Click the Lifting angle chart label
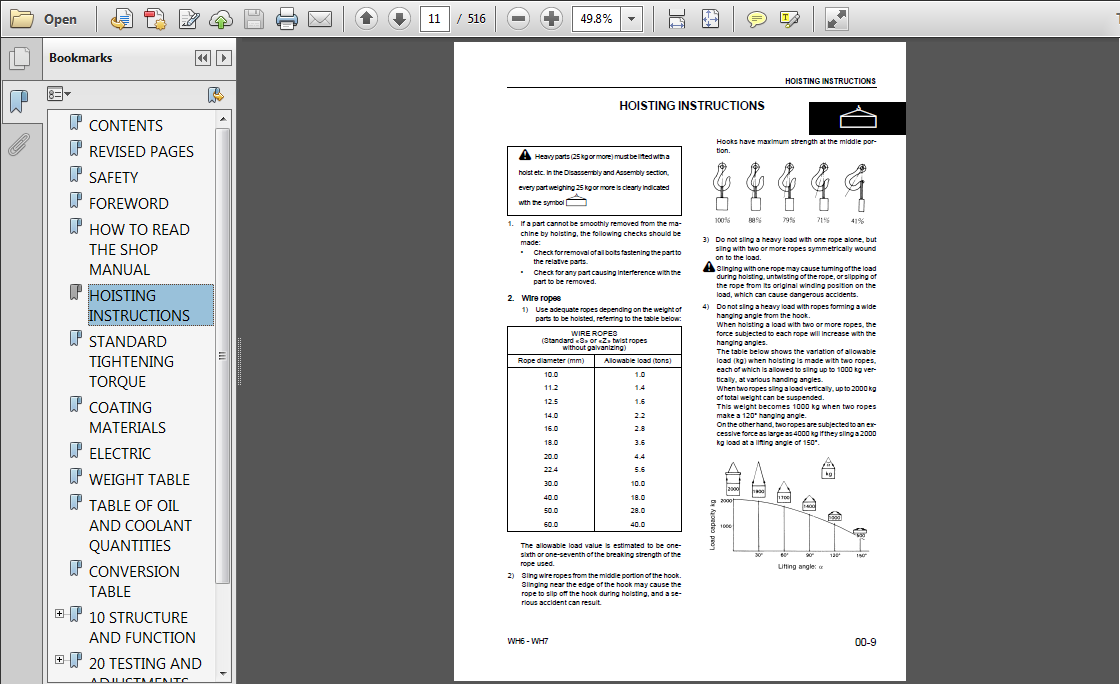1120x684 pixels. (801, 567)
